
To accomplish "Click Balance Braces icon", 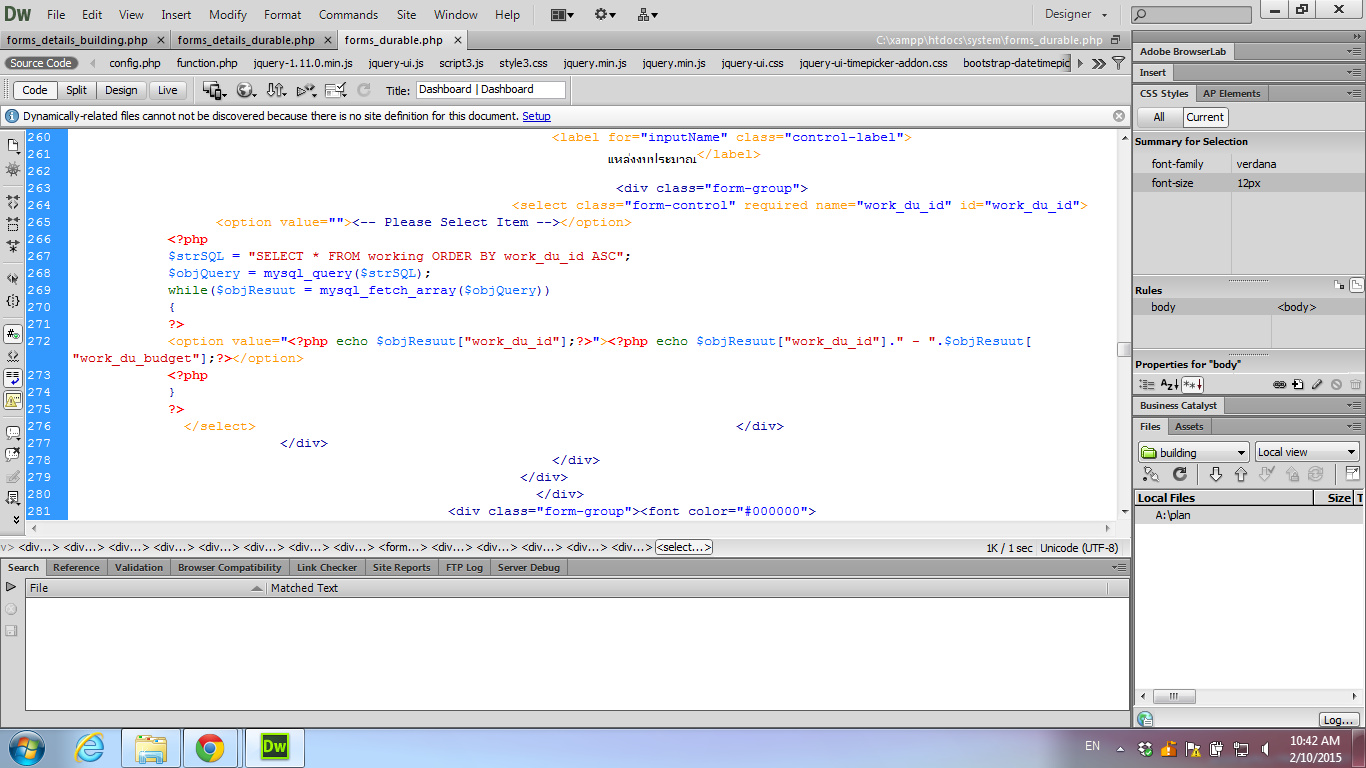I will click(x=13, y=300).
